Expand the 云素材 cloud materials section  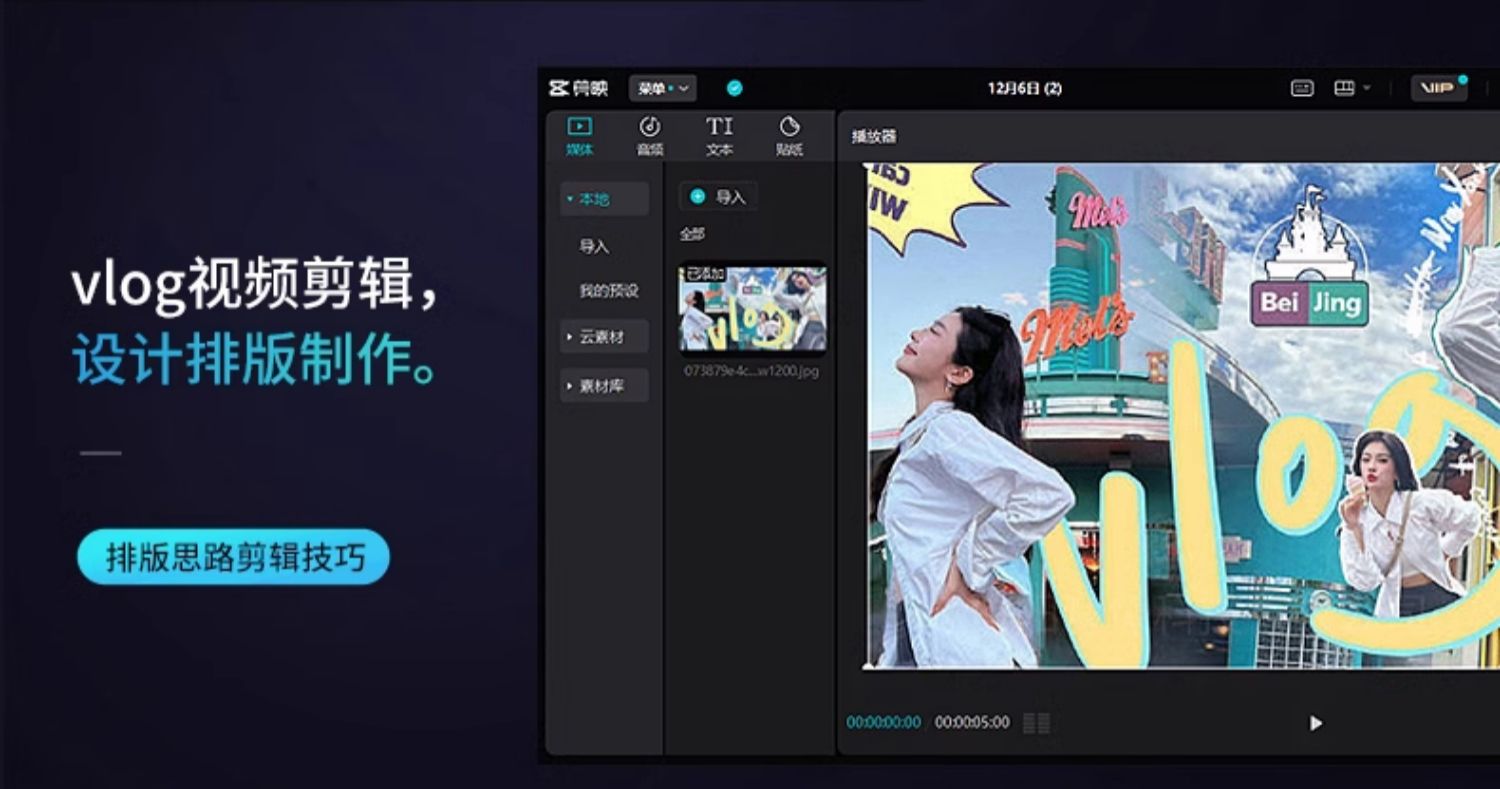[600, 337]
